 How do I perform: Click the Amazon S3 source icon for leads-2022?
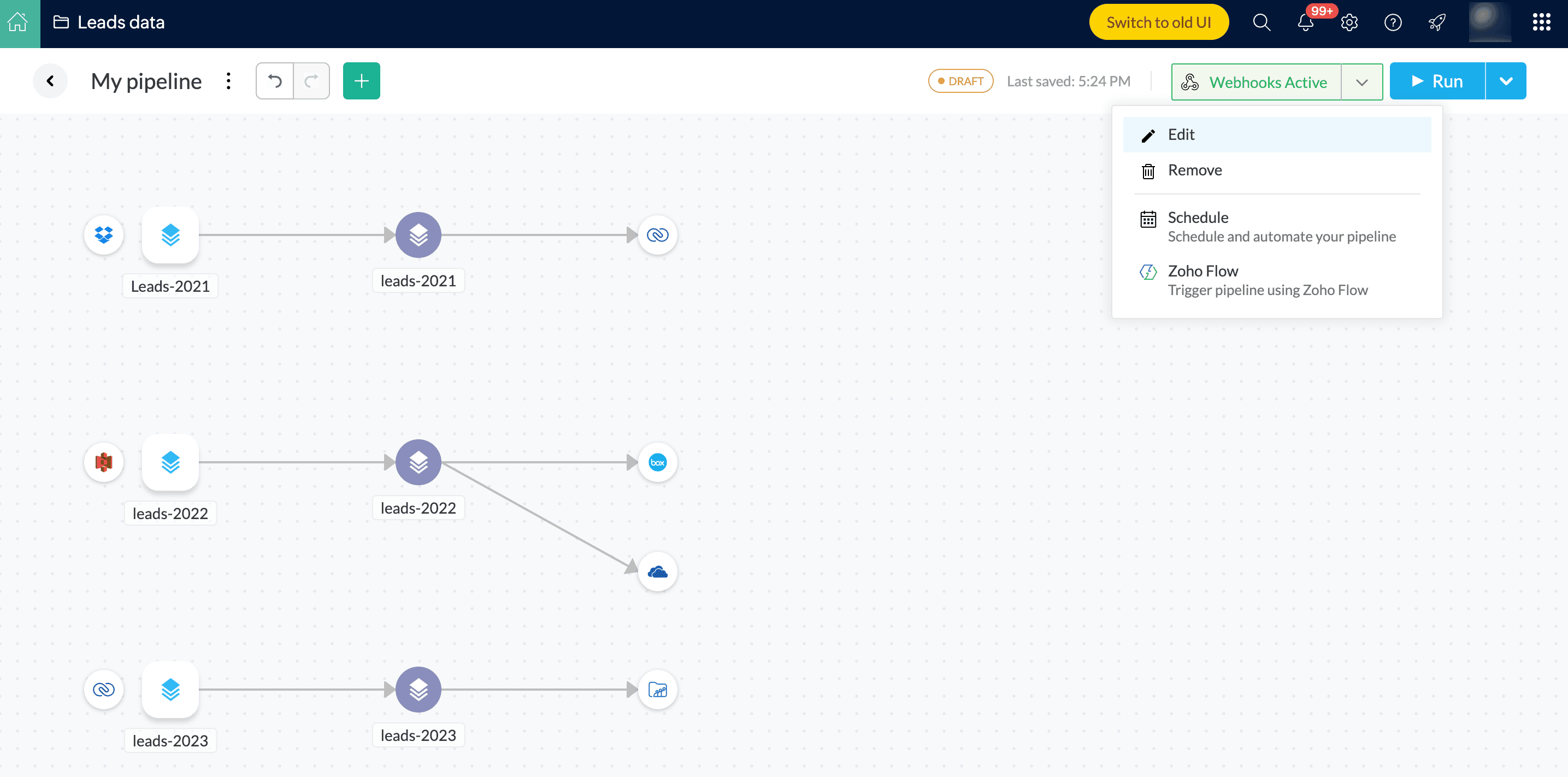[x=103, y=462]
